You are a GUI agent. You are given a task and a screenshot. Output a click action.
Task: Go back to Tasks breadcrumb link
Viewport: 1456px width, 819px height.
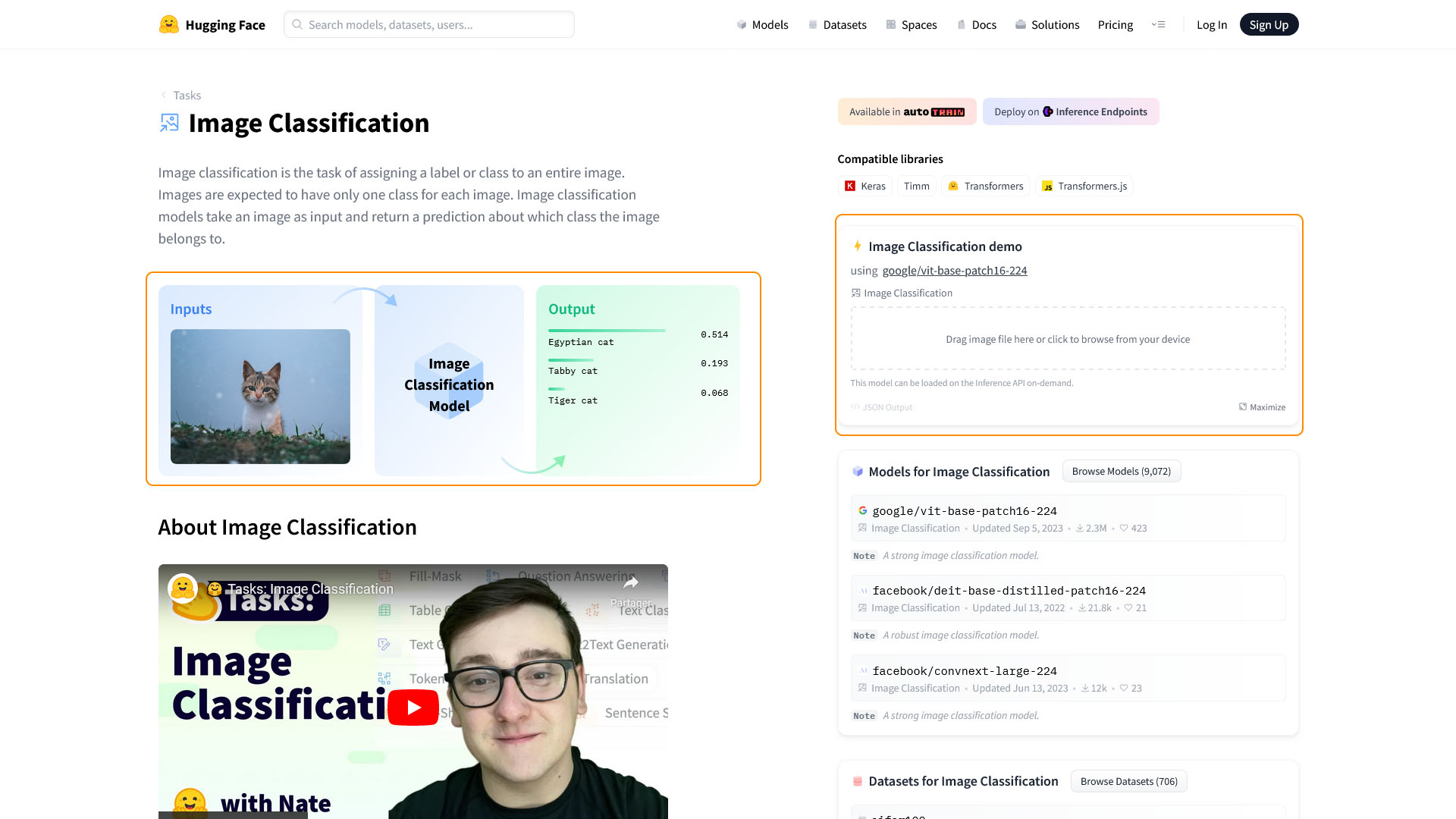(187, 95)
